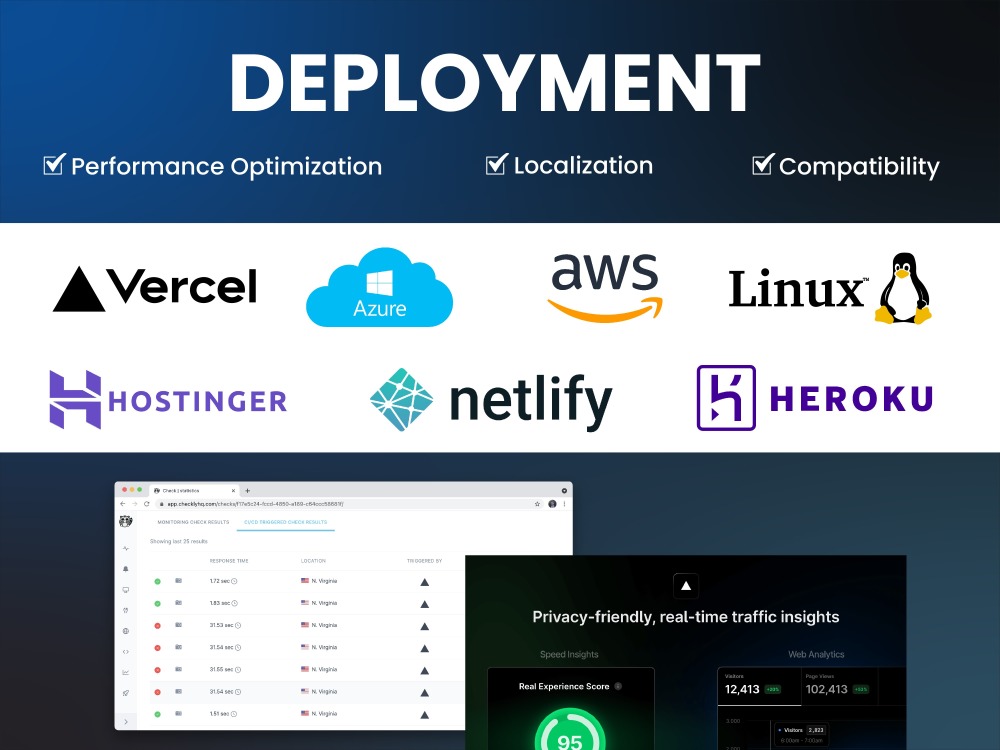Viewport: 1000px width, 750px height.
Task: Click the Heroku square logo icon
Action: tap(726, 398)
